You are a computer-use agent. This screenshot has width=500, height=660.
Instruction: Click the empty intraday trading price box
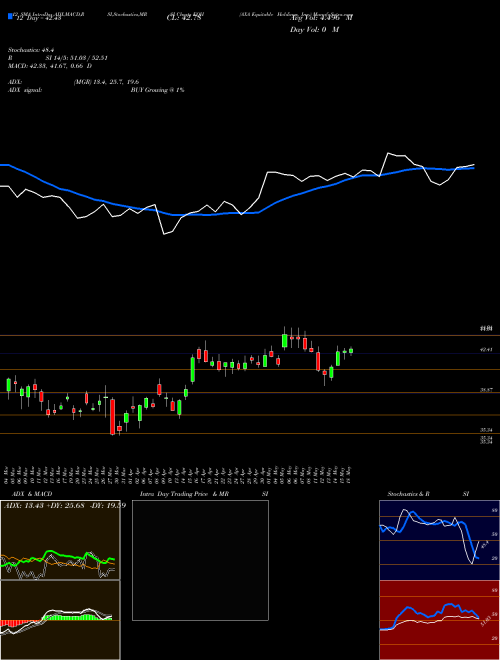pyautogui.click(x=200, y=560)
